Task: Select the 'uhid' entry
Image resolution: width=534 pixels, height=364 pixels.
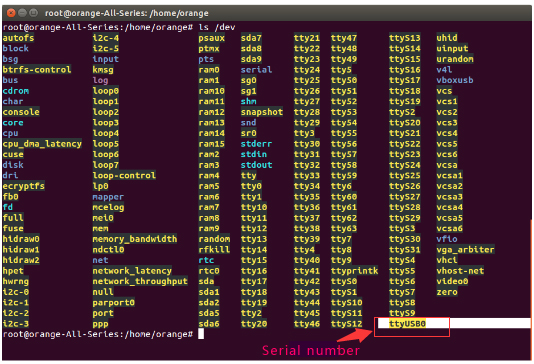Action: point(447,38)
